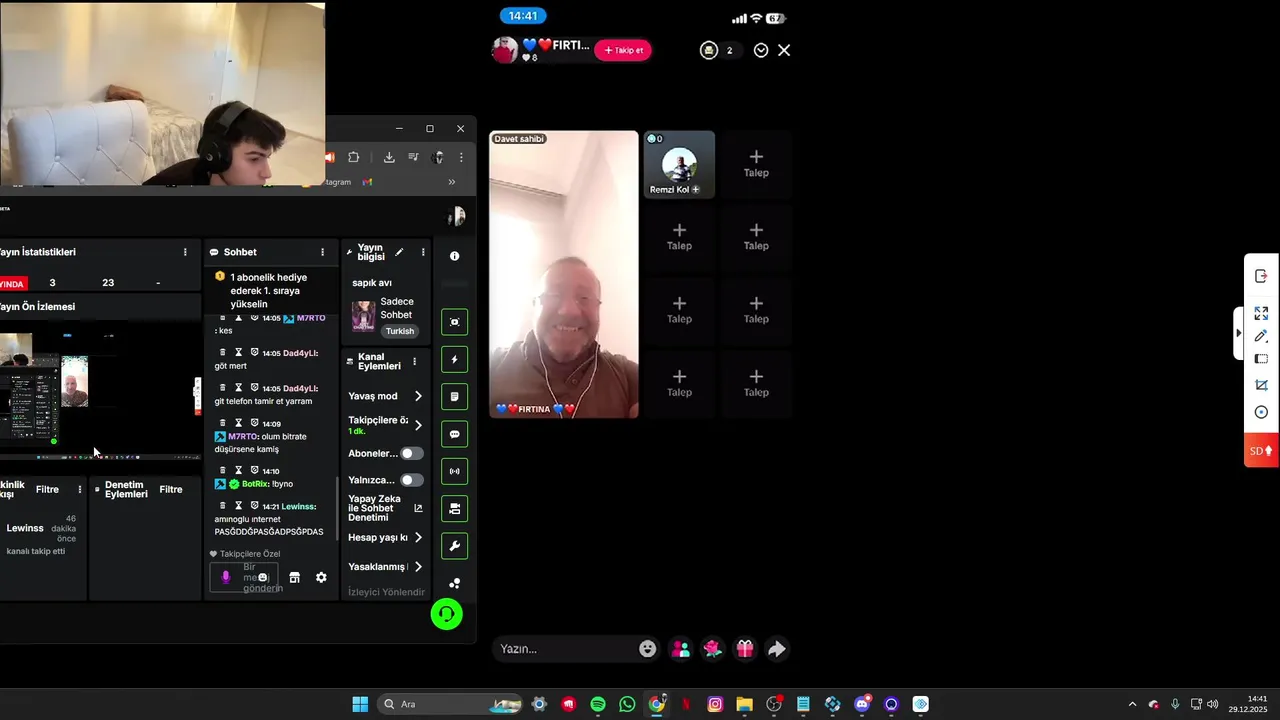Click the shop icon beside chat input

click(x=294, y=577)
